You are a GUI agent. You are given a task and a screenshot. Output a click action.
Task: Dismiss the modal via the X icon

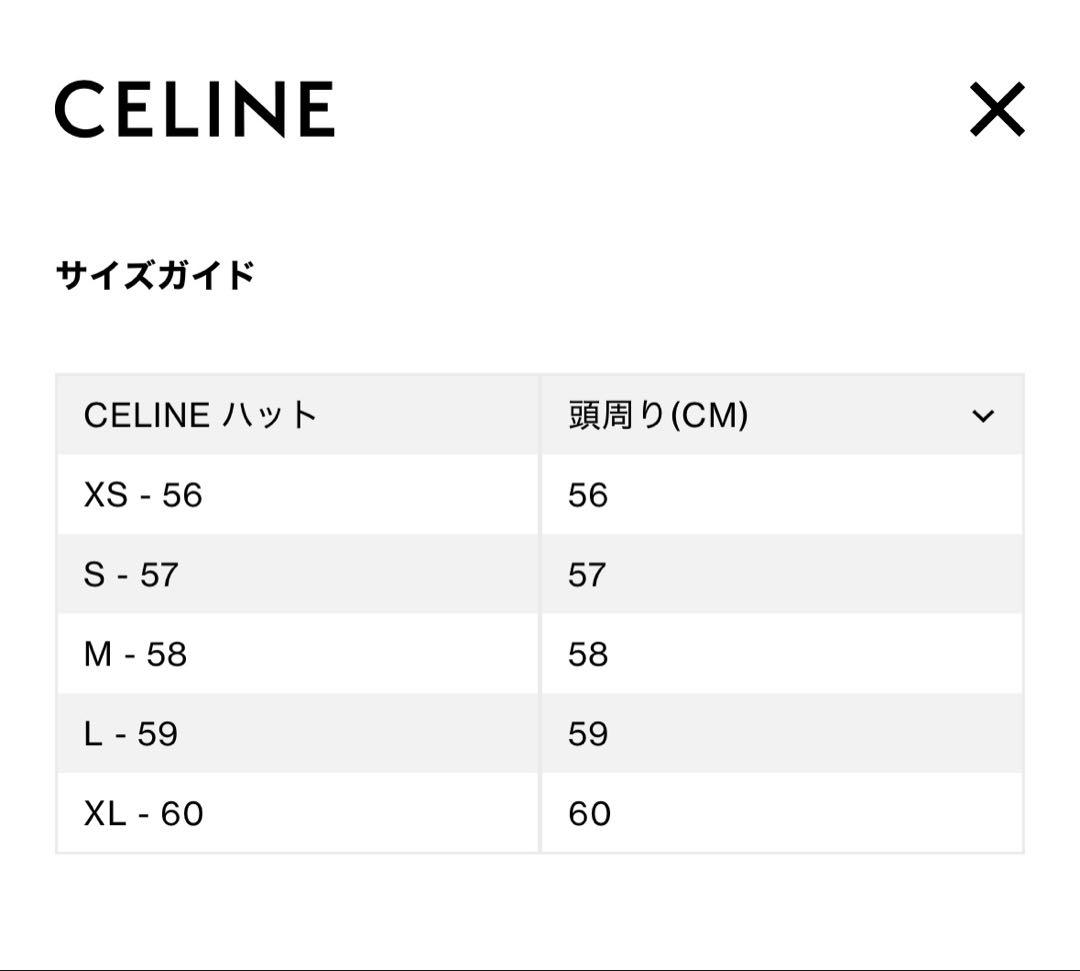coord(997,110)
